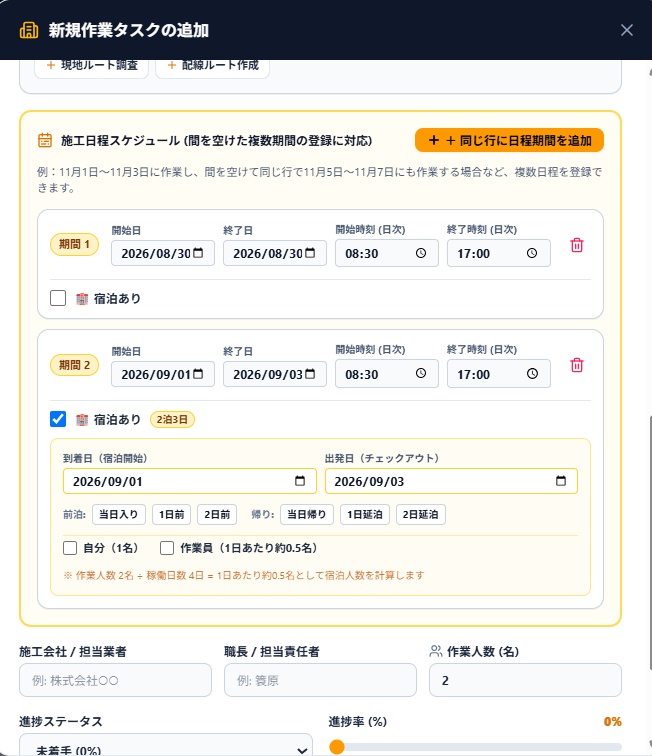Open calendar picker in 出発日 field

point(561,481)
